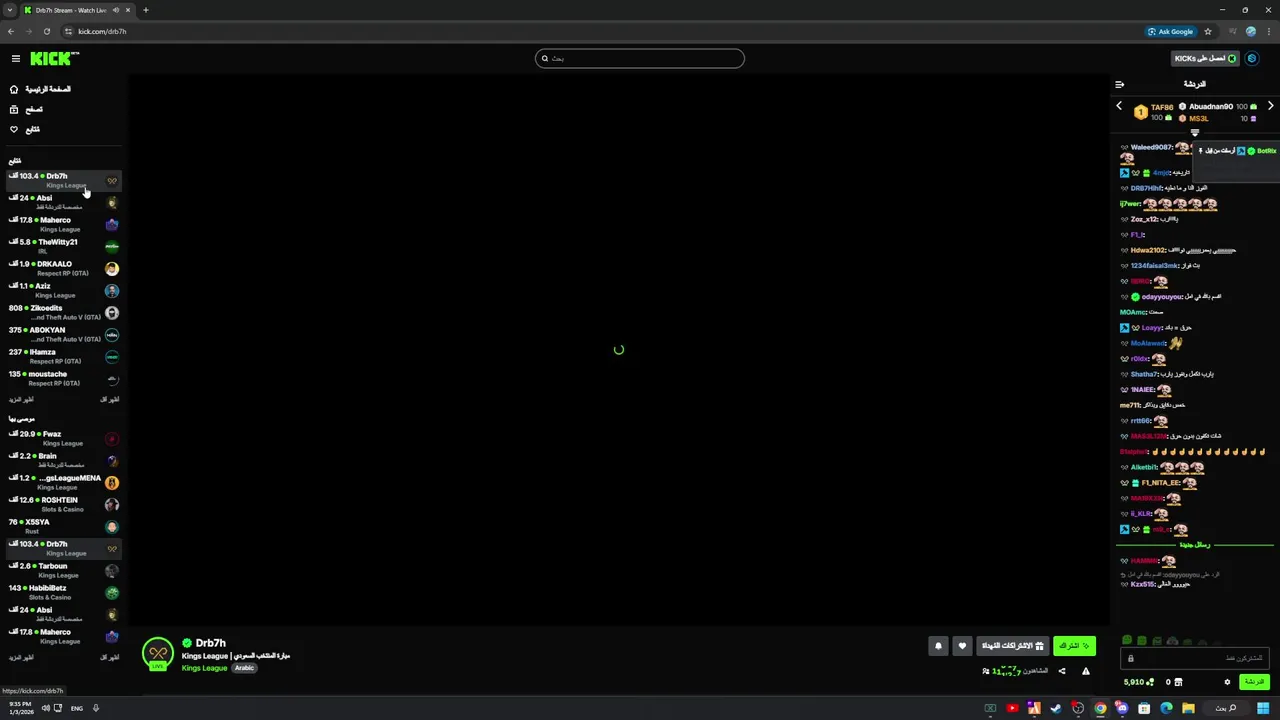Open iHamza channel row
This screenshot has width=1280, height=720.
(x=62, y=356)
